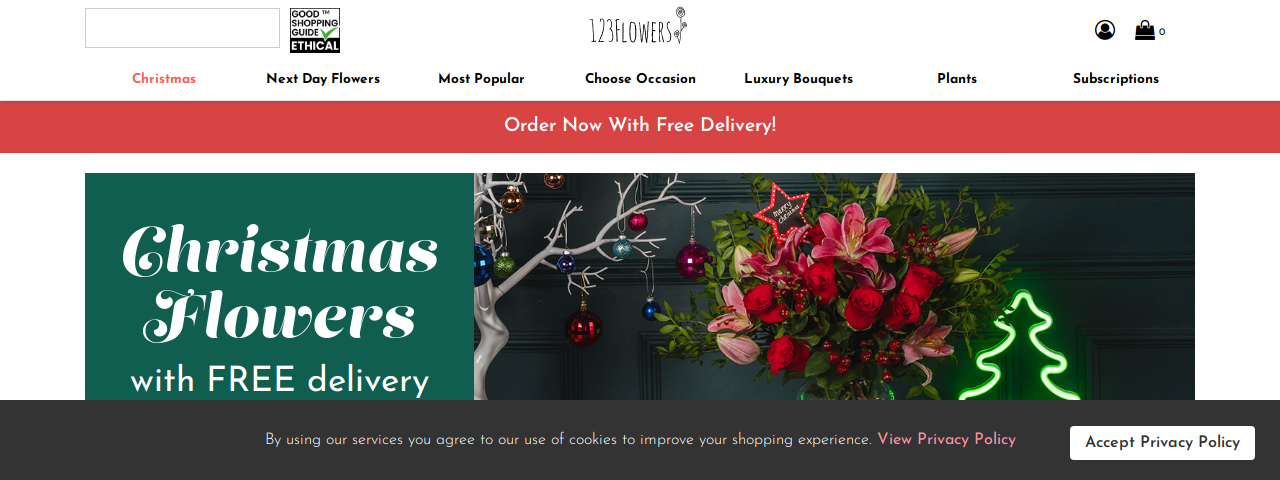
Task: Click the Good Shopping Guide Ethical badge
Action: (315, 30)
